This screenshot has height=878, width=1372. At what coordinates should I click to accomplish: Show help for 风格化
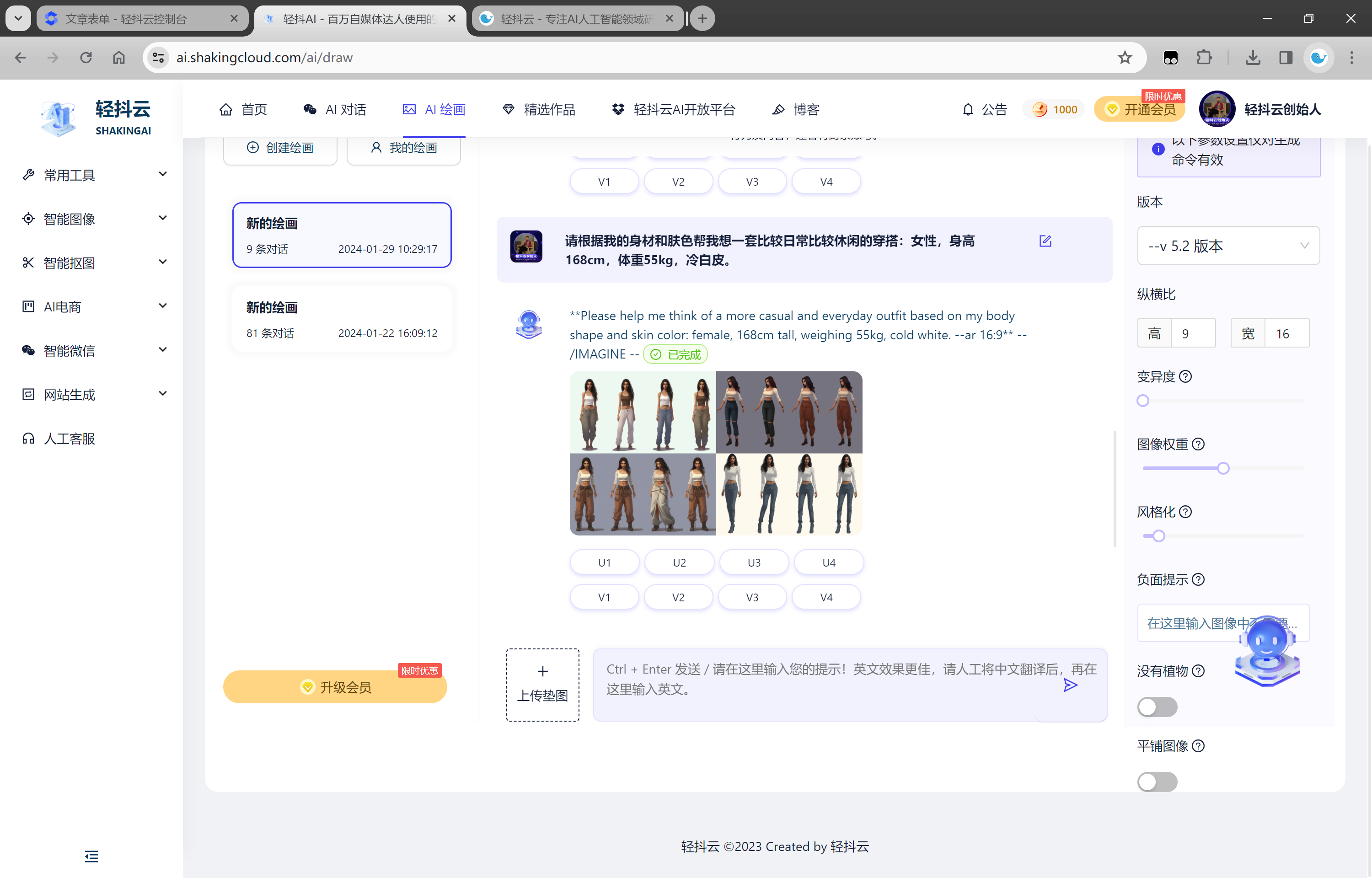click(1185, 511)
